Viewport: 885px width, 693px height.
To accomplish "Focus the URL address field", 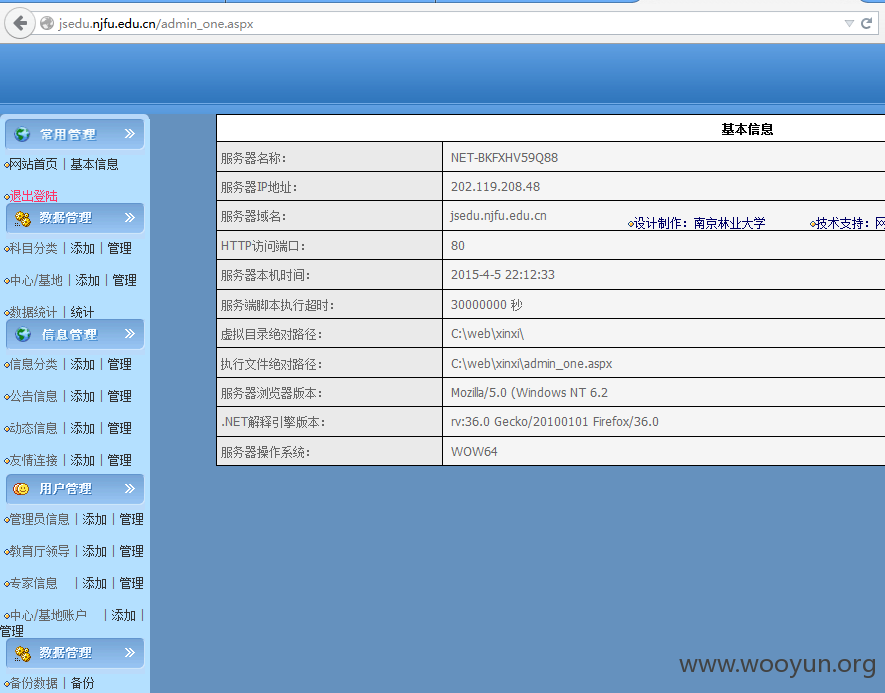I will click(440, 24).
